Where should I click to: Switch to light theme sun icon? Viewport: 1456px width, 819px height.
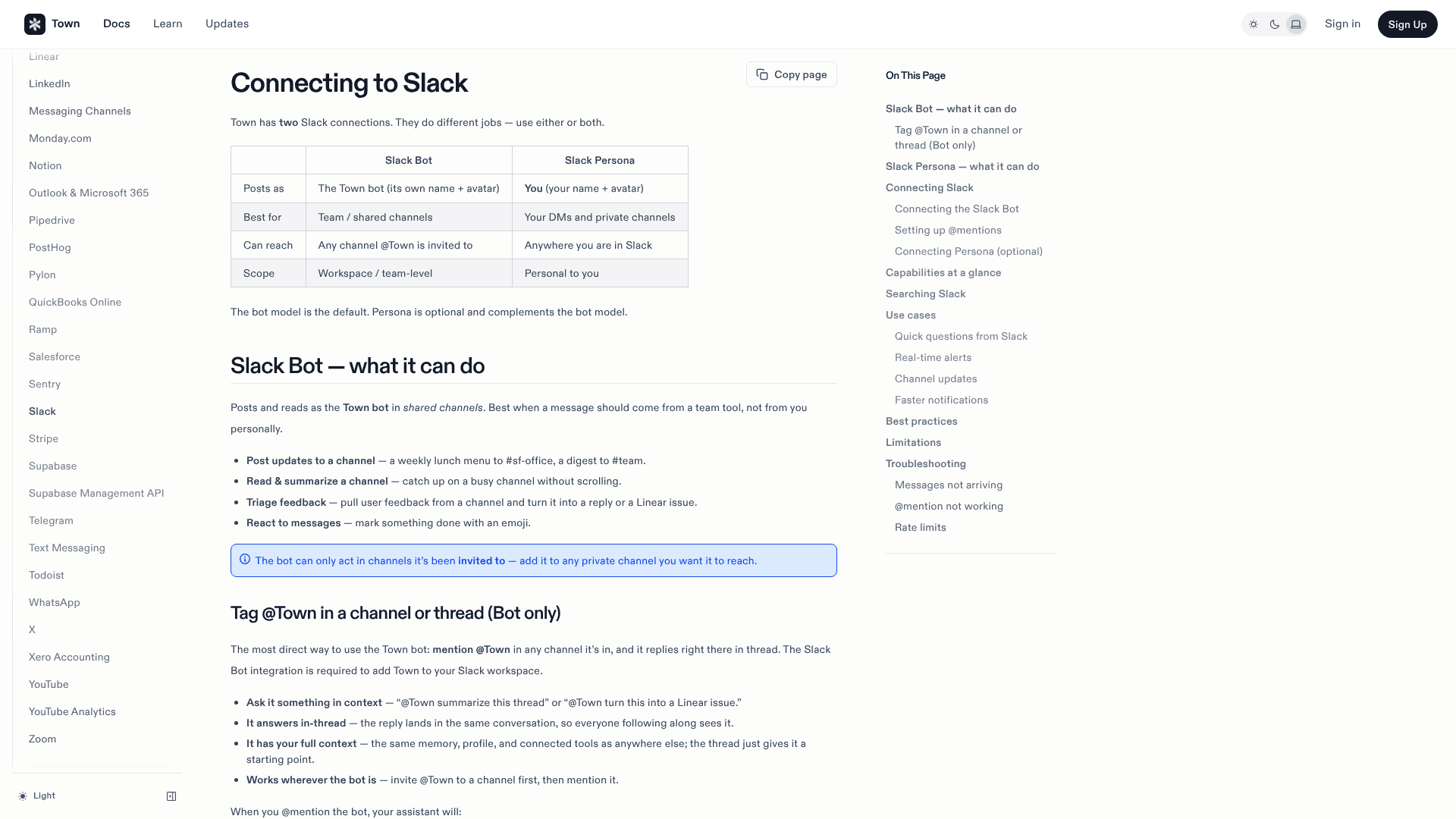1254,24
